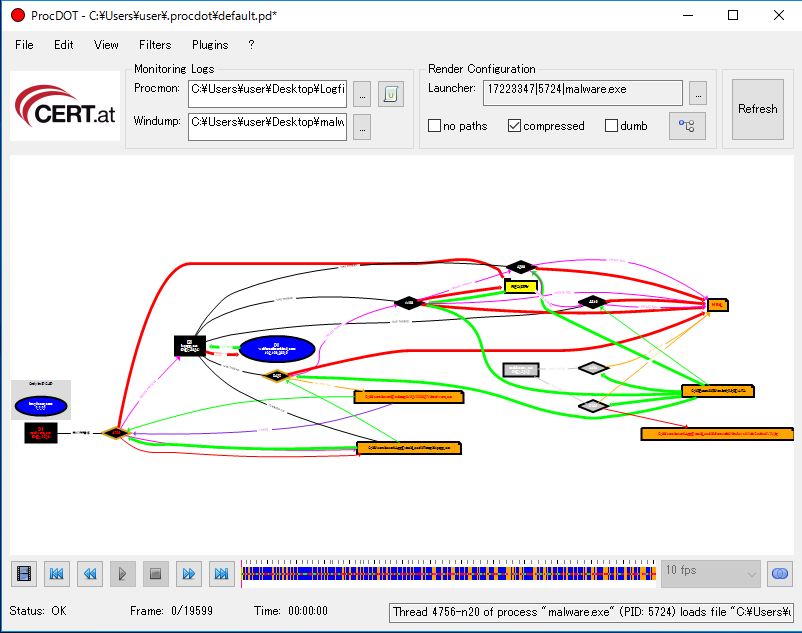Step back one frame with rewind icon
This screenshot has width=802, height=633.
(90, 574)
